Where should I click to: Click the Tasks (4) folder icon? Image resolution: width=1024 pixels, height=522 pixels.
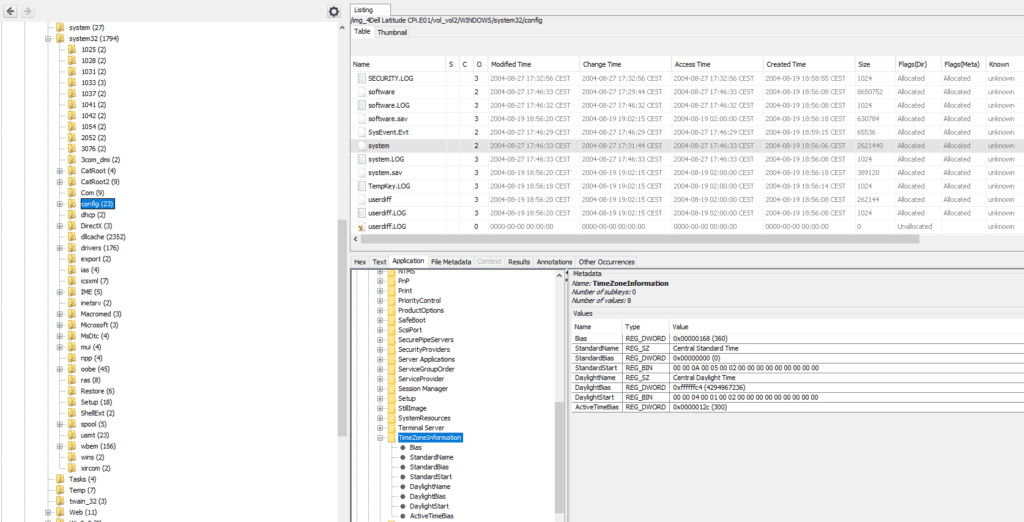click(61, 479)
